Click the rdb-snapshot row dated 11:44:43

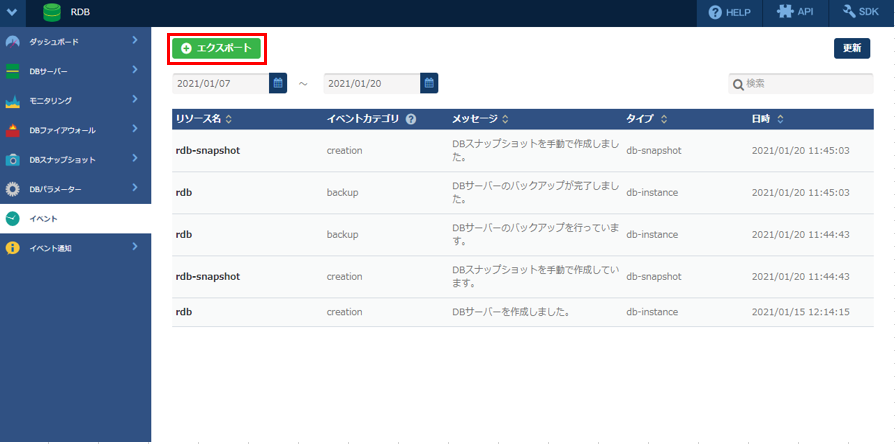coord(523,276)
